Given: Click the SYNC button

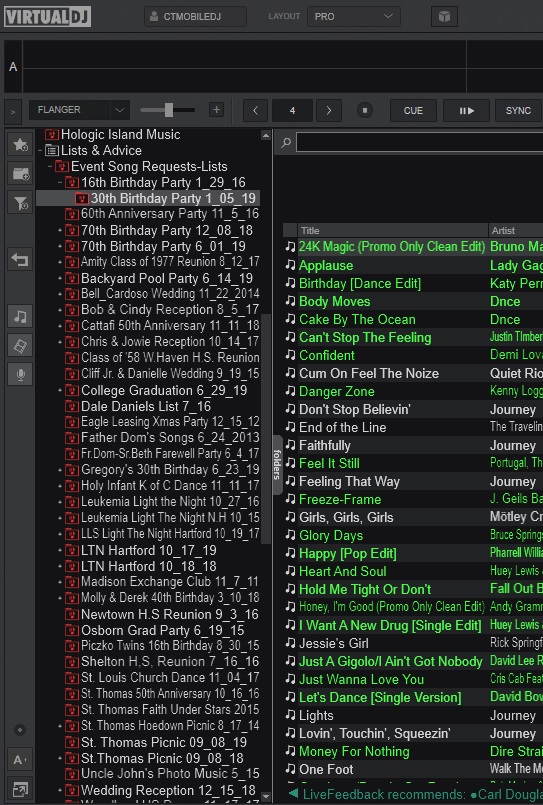Looking at the screenshot, I should (518, 110).
